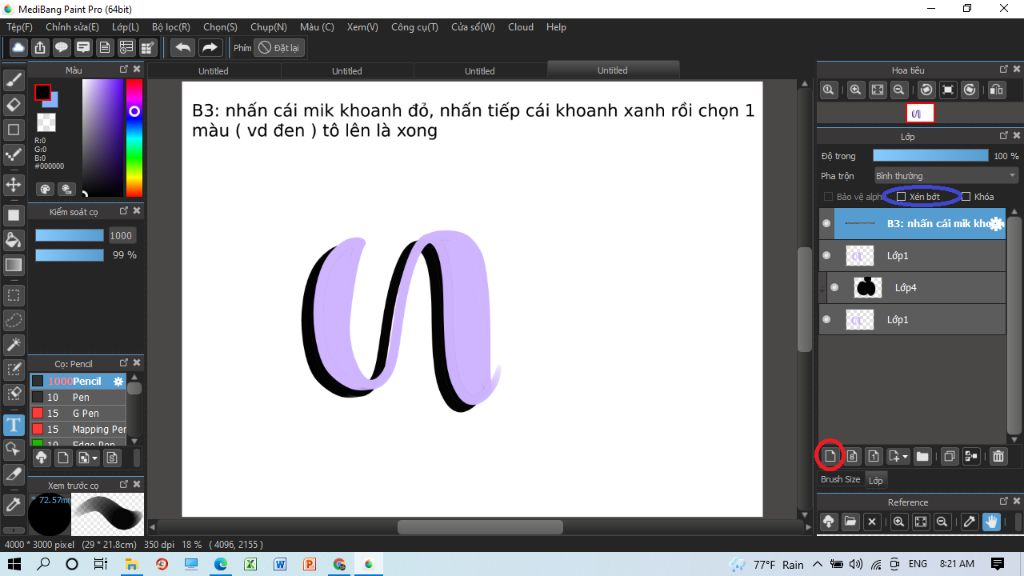Click the Đặt lại reset button
The width and height of the screenshot is (1024, 576).
click(x=279, y=48)
